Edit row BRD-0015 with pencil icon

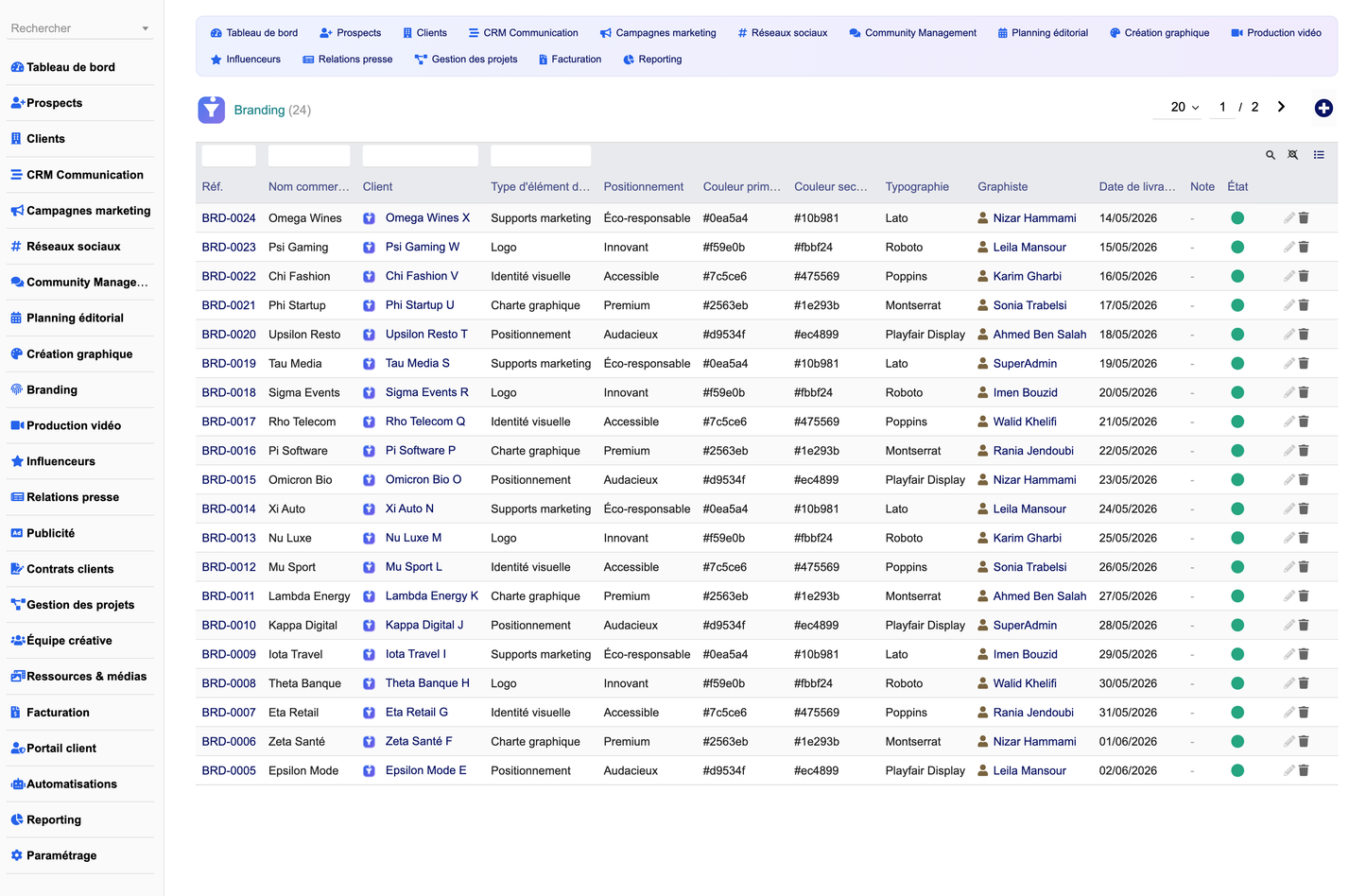[x=1288, y=480]
